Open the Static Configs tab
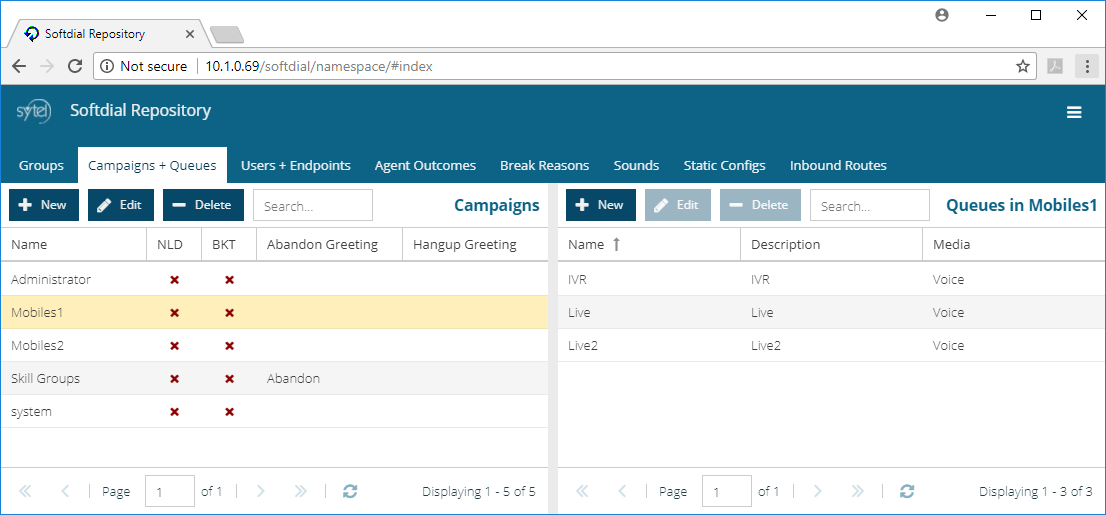 [724, 166]
